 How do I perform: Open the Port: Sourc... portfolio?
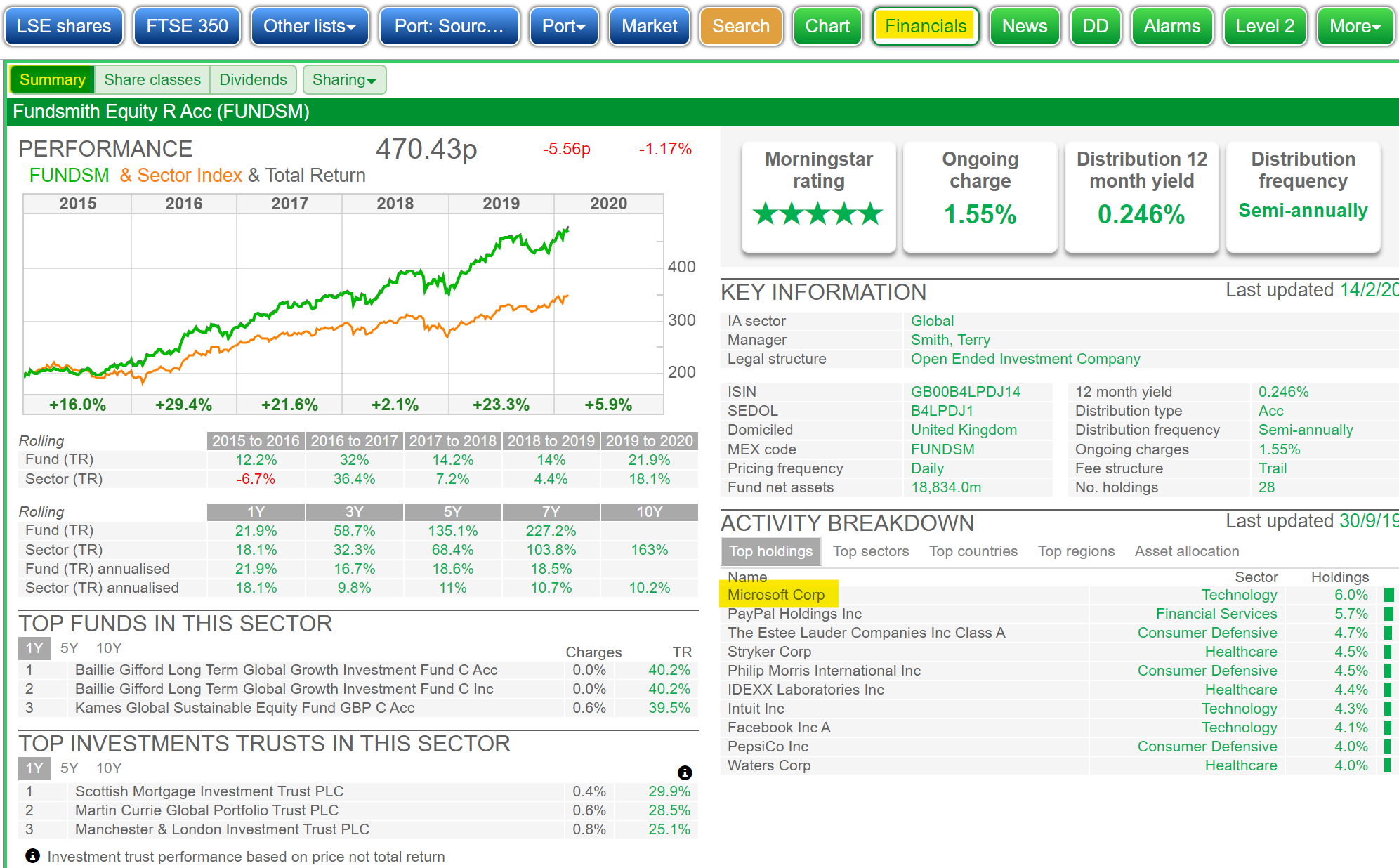point(449,26)
